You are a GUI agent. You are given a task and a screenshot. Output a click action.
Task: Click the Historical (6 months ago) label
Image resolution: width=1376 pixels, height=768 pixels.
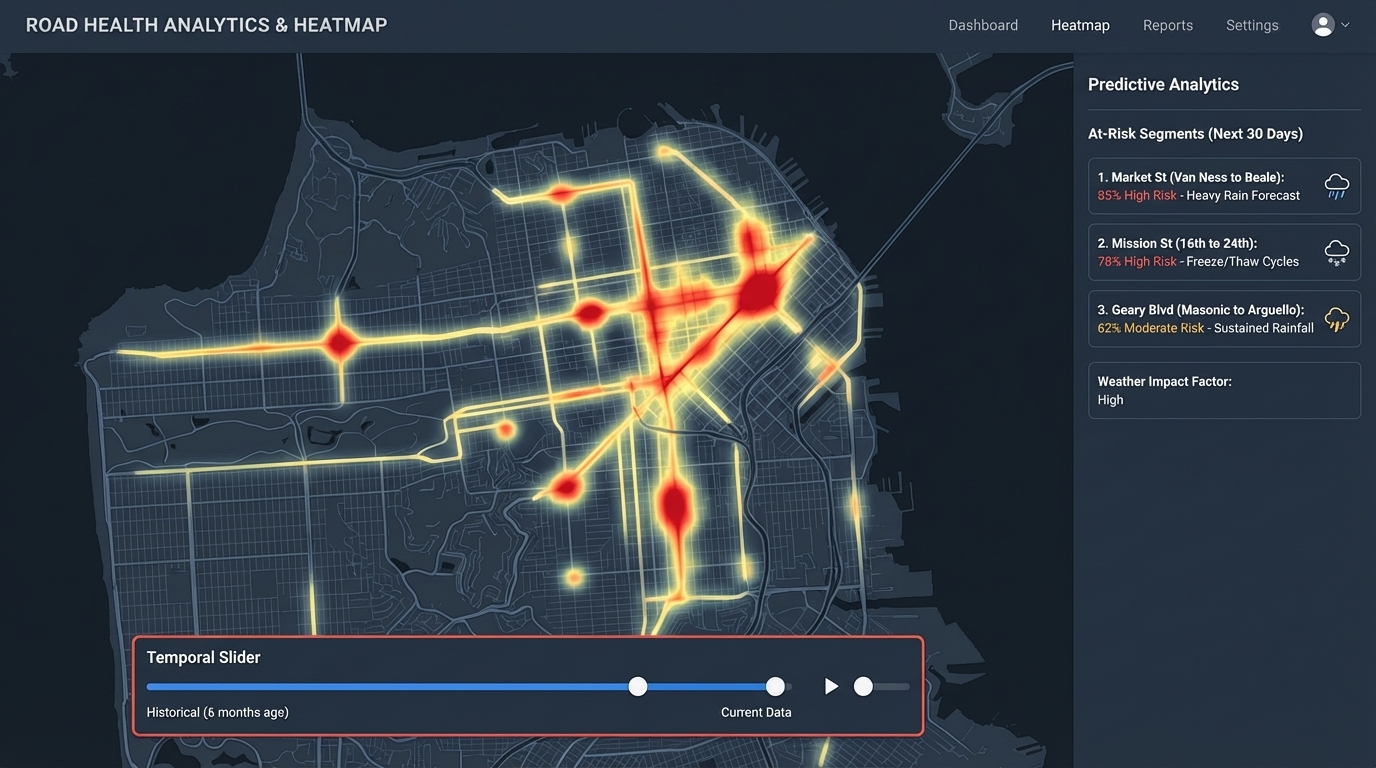click(x=216, y=712)
